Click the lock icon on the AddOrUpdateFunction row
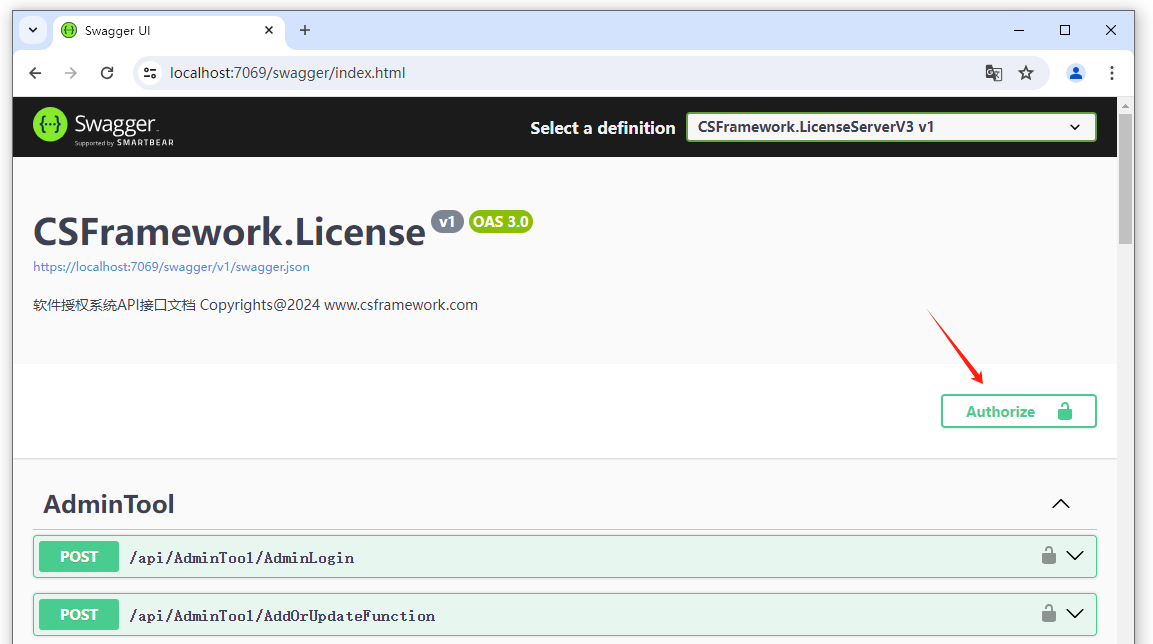The height and width of the screenshot is (644, 1153). point(1049,612)
